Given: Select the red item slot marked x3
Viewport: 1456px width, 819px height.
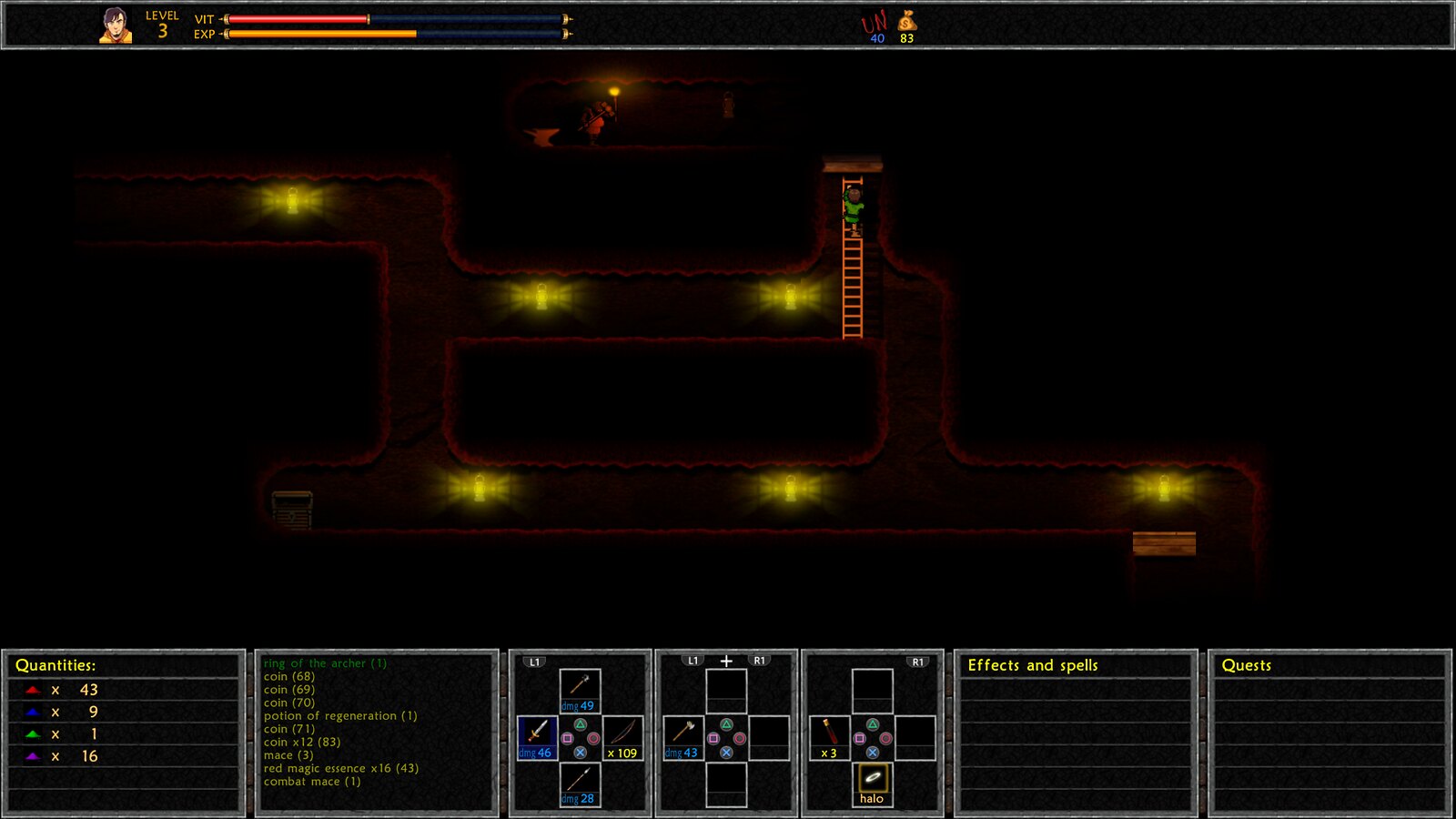Looking at the screenshot, I should (829, 737).
